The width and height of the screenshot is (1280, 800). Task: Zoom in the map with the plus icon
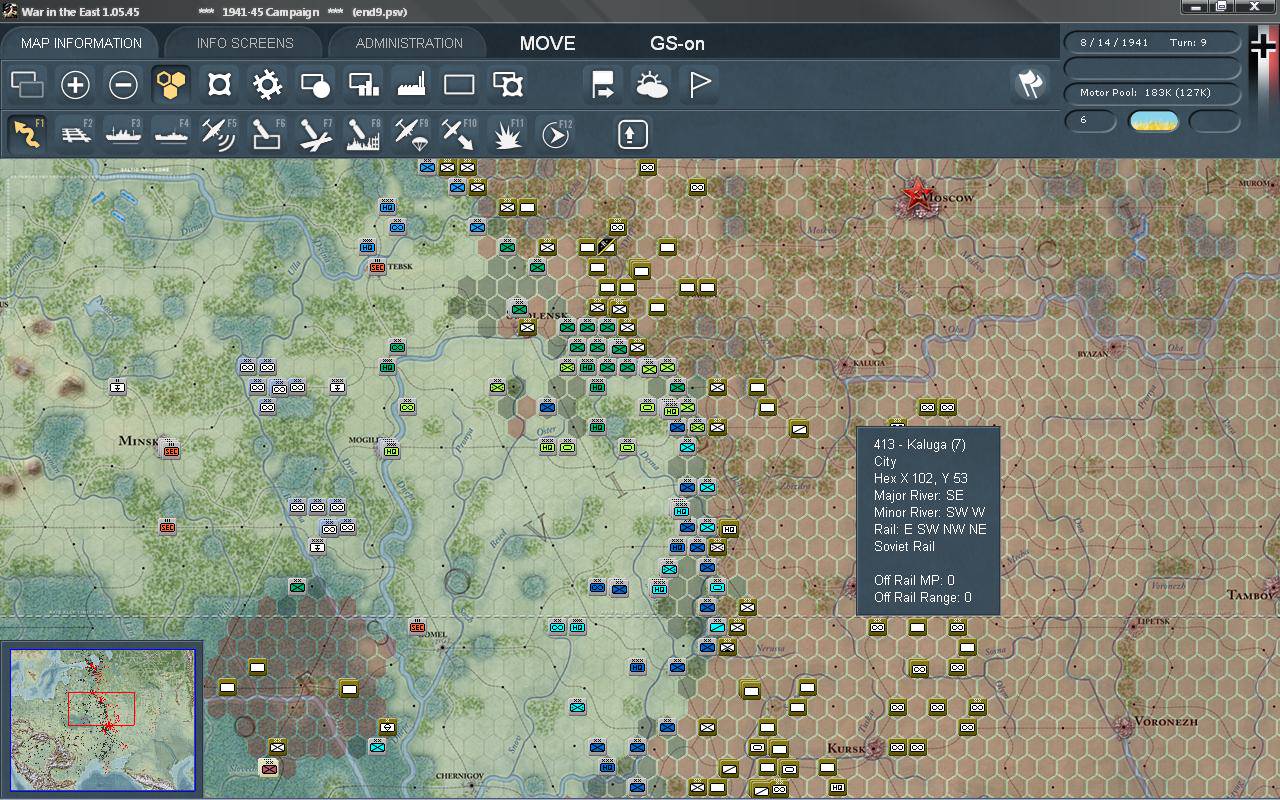coord(75,85)
